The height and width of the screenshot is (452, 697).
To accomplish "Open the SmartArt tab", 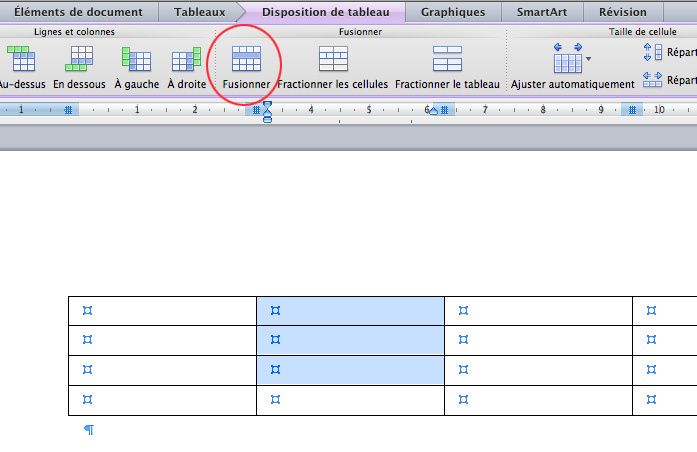I will [x=541, y=12].
